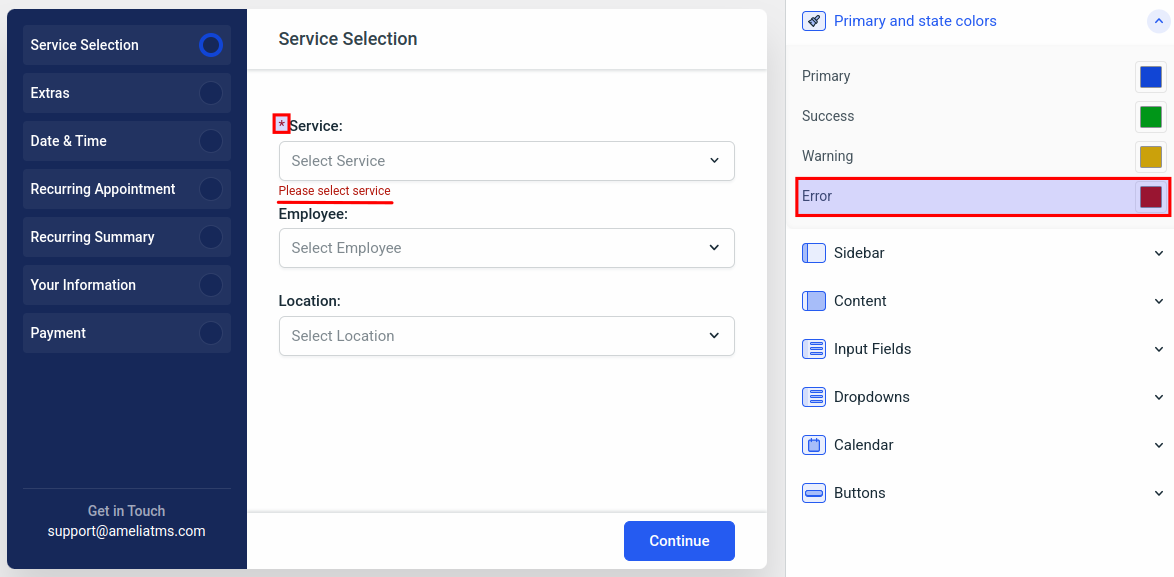The width and height of the screenshot is (1174, 577).
Task: Click the Dropdowns section icon
Action: click(x=813, y=397)
